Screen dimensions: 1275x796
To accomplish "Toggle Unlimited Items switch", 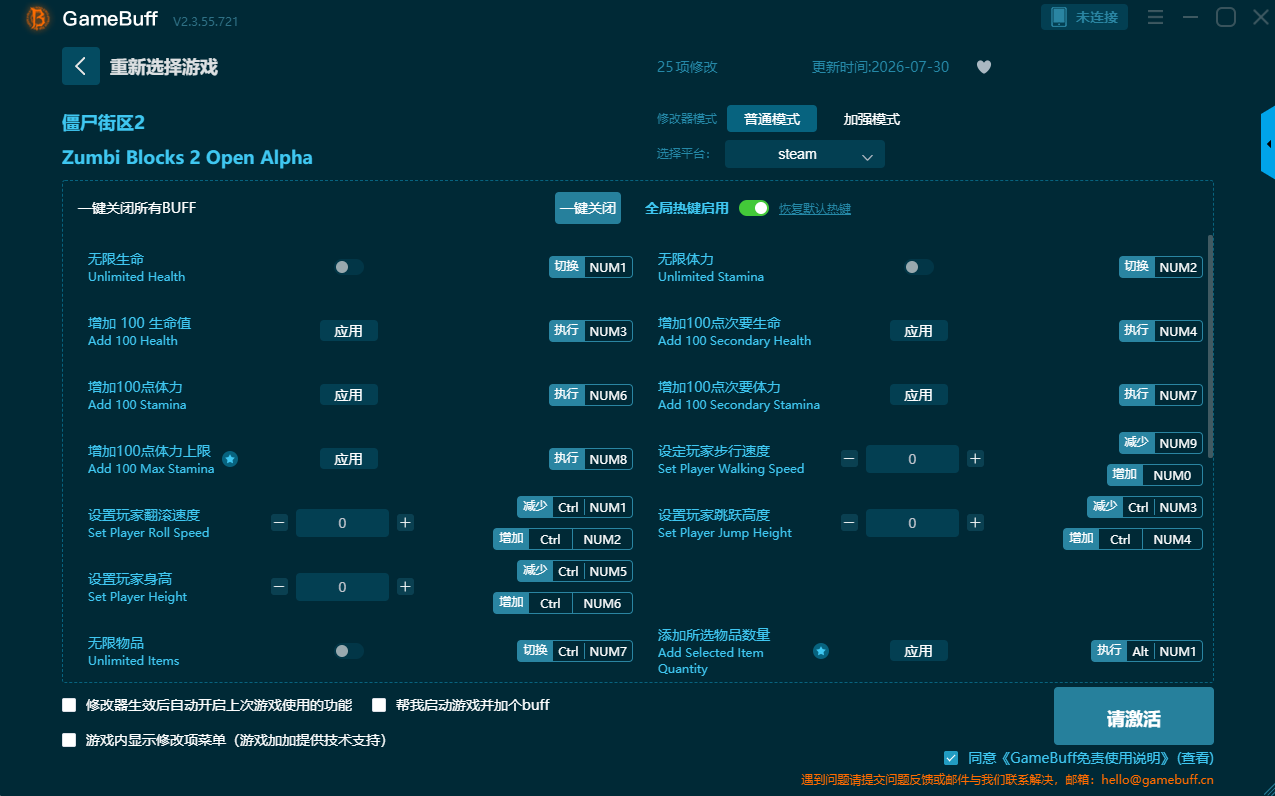I will click(x=348, y=651).
